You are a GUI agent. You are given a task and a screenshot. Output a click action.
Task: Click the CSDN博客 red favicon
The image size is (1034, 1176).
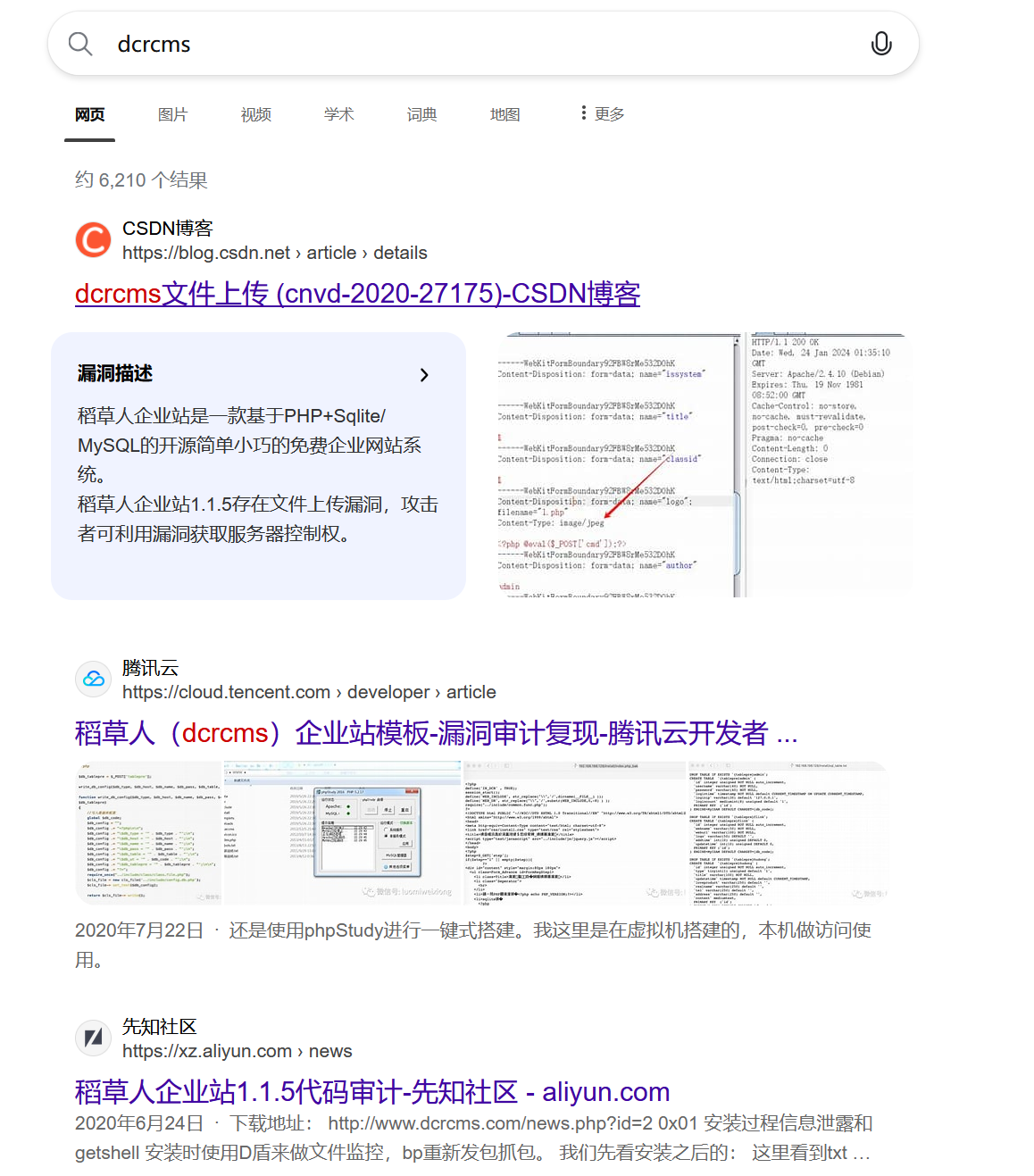[x=93, y=239]
